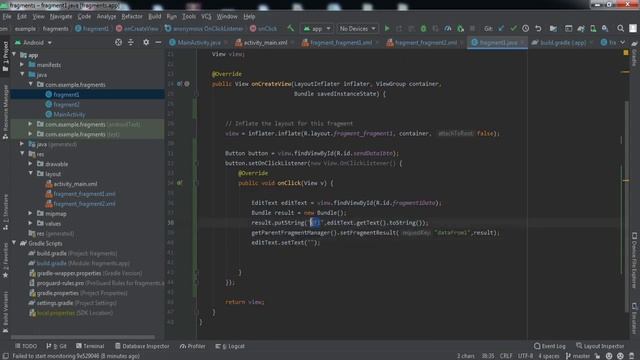
Task: Update project with blue Git arrow
Action: pyautogui.click(x=501, y=29)
